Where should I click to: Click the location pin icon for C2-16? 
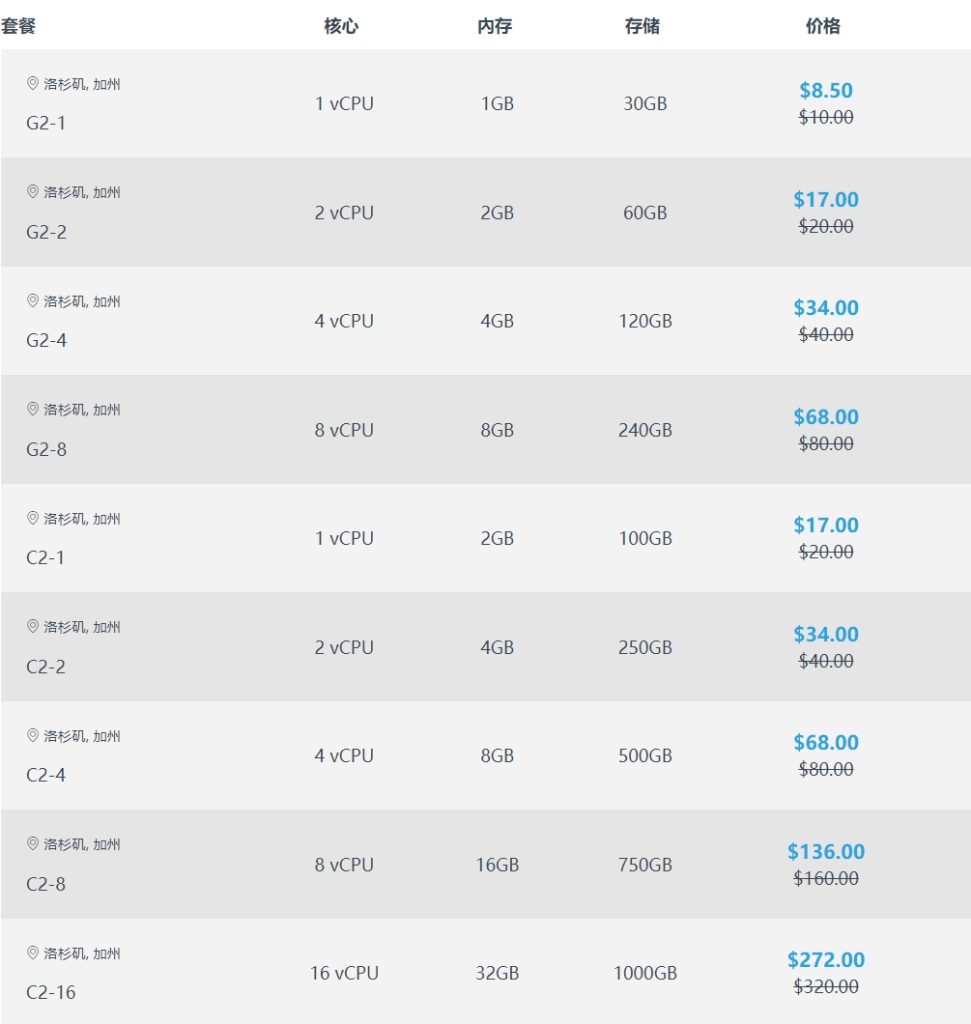32,953
